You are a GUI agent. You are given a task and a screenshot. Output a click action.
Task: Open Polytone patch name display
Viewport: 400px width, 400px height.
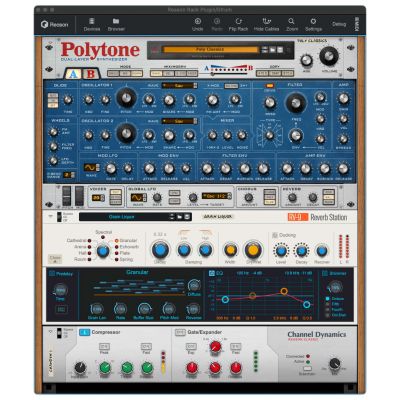(210, 50)
